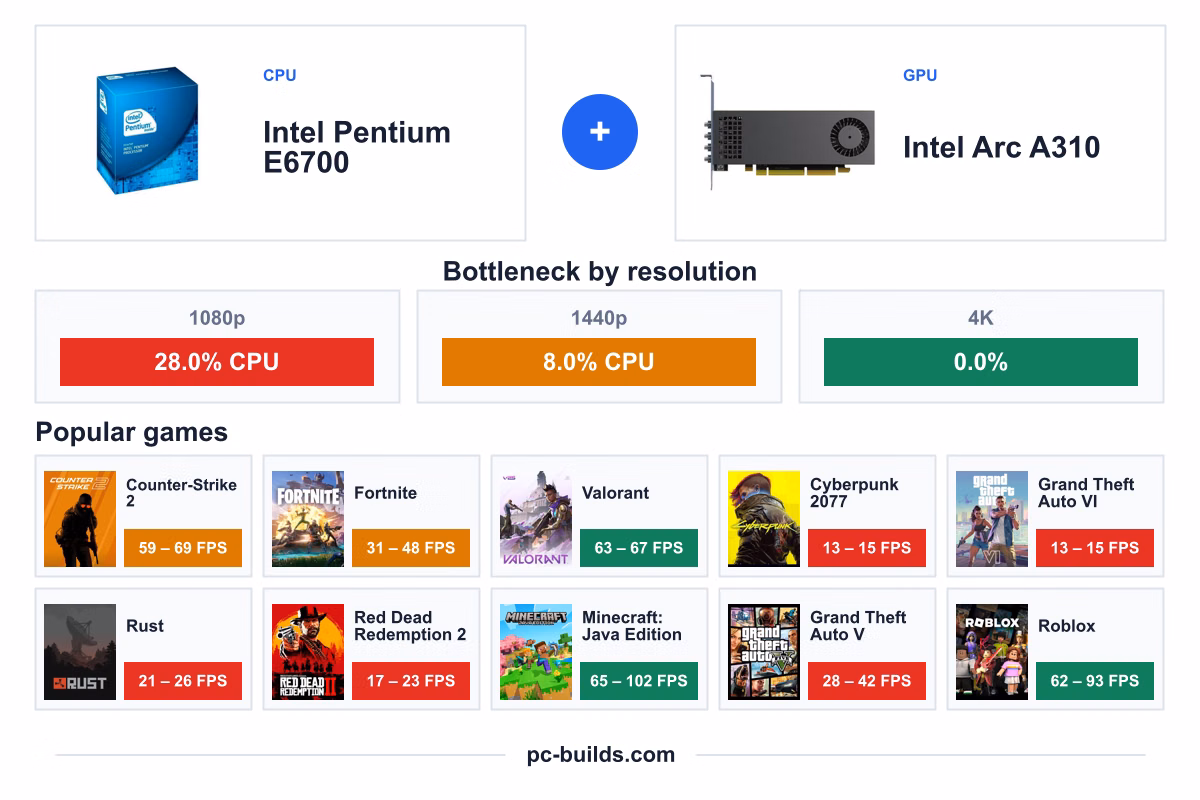This screenshot has width=1200, height=800.
Task: Select the Intel Pentium box image
Action: pyautogui.click(x=148, y=131)
